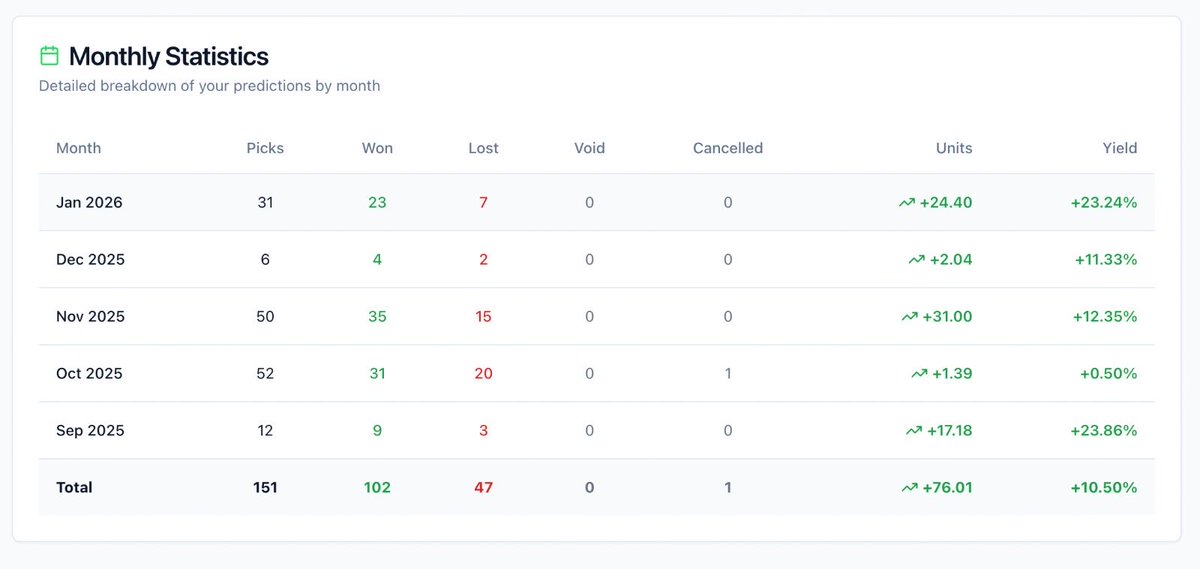The image size is (1200, 569).
Task: Click the Void column header
Action: click(x=589, y=148)
